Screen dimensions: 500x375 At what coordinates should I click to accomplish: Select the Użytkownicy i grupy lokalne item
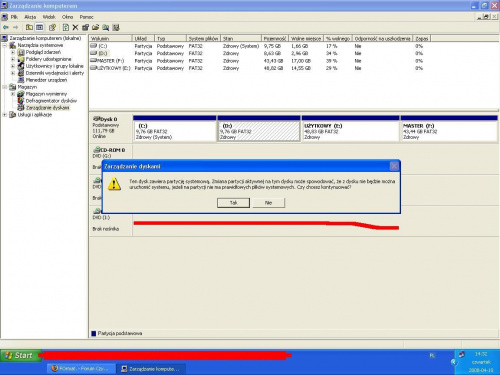(x=55, y=66)
